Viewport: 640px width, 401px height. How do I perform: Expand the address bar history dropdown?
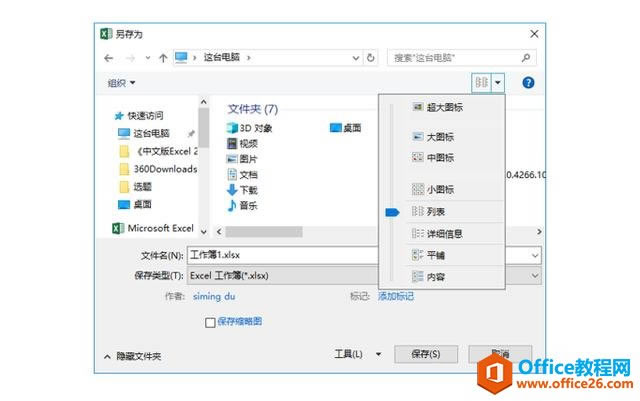coord(356,58)
